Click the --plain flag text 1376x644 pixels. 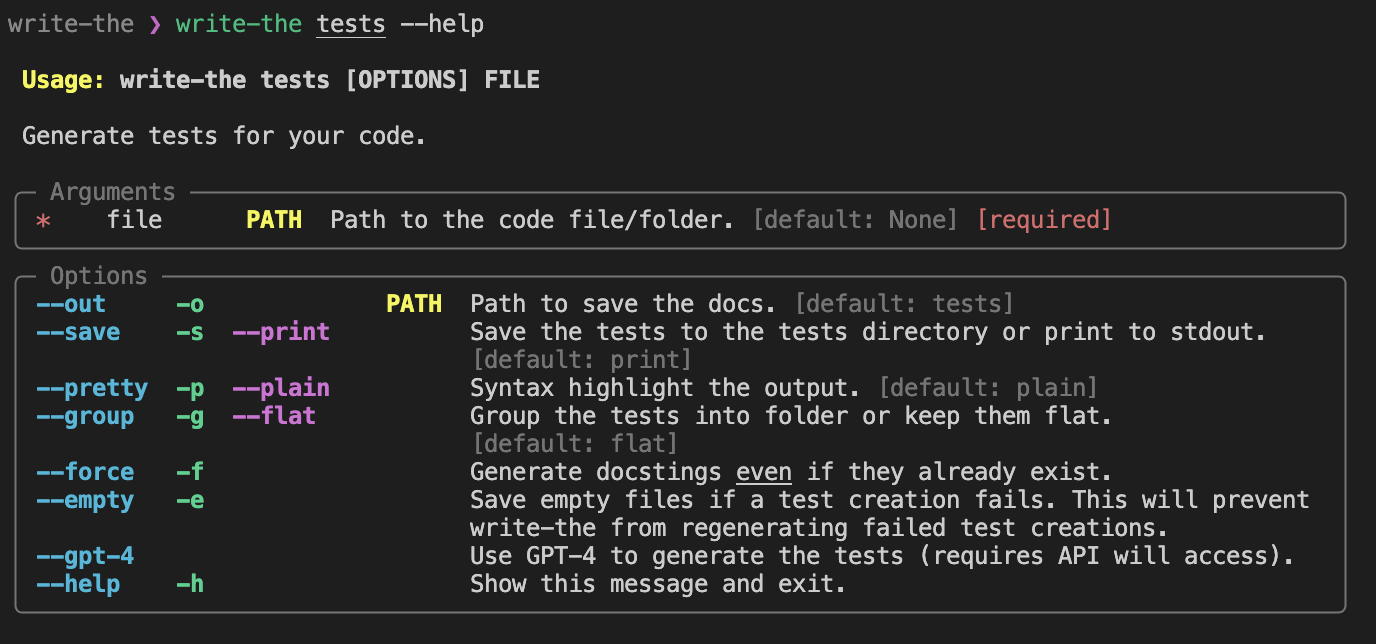click(x=281, y=388)
